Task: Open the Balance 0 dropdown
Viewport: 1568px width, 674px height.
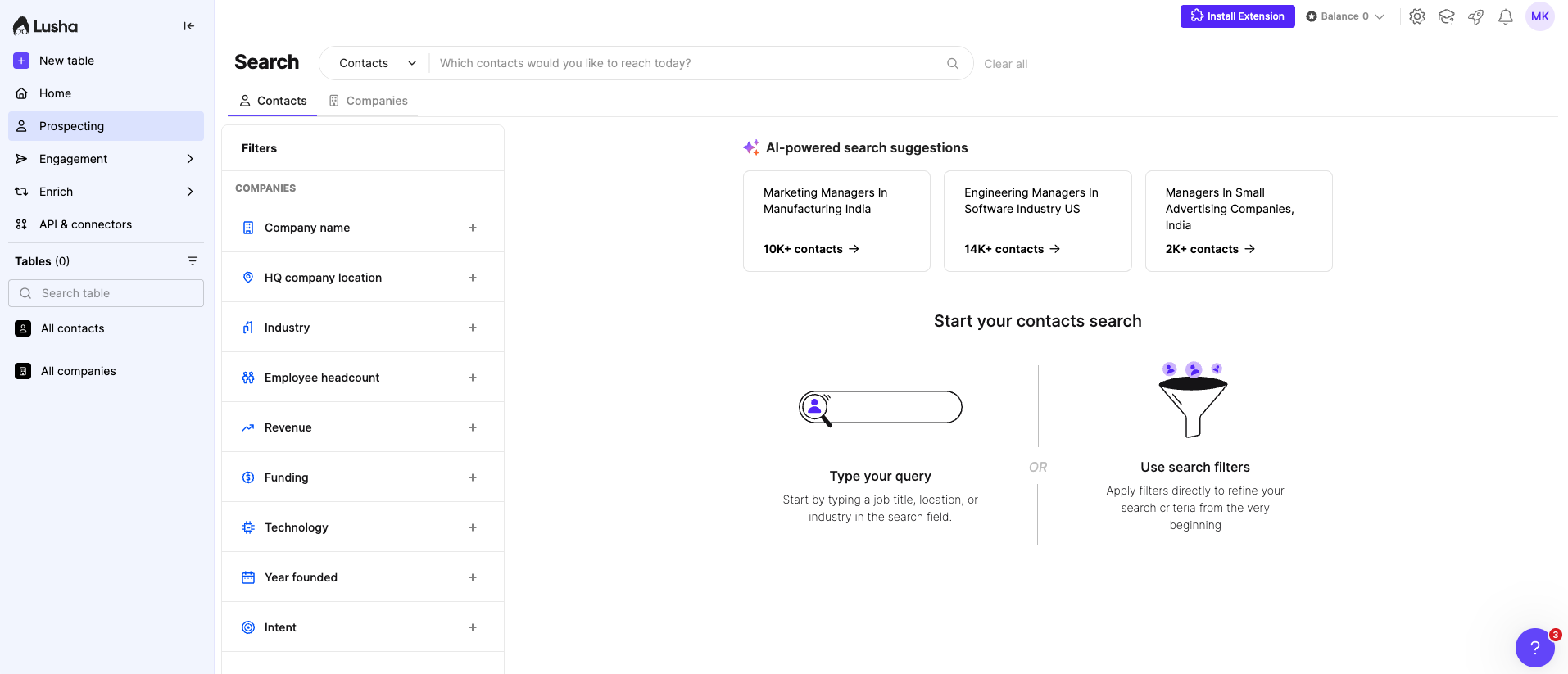Action: 1345,16
